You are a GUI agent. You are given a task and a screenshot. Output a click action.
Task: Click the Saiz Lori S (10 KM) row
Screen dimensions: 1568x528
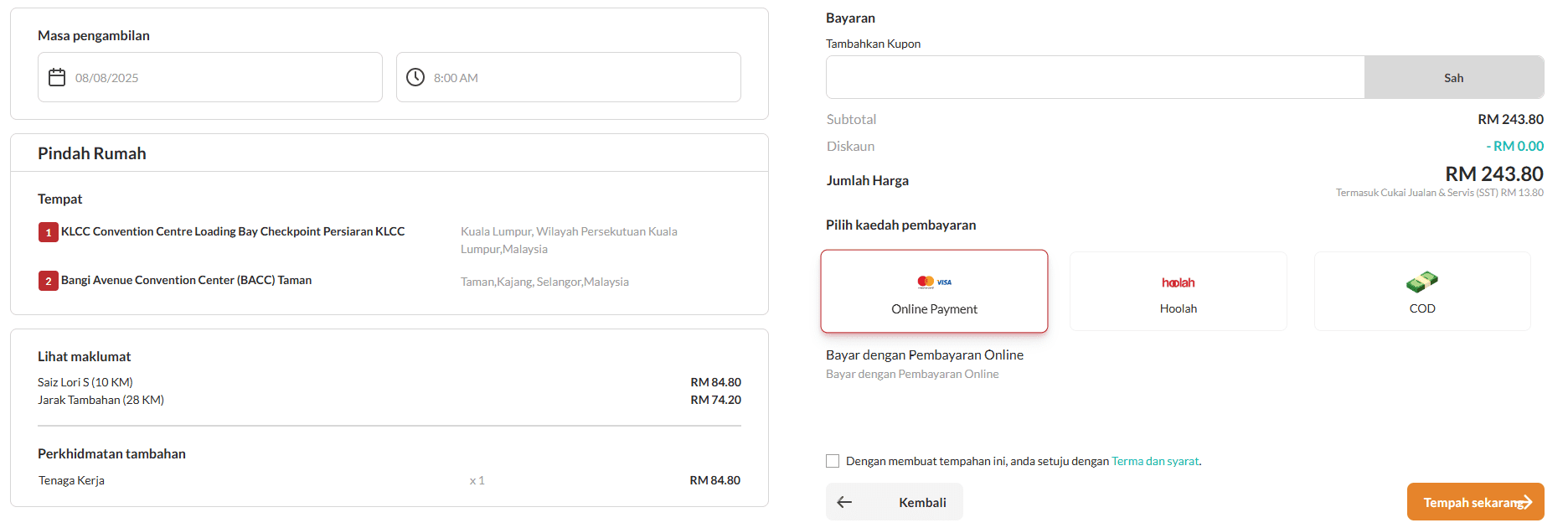389,382
